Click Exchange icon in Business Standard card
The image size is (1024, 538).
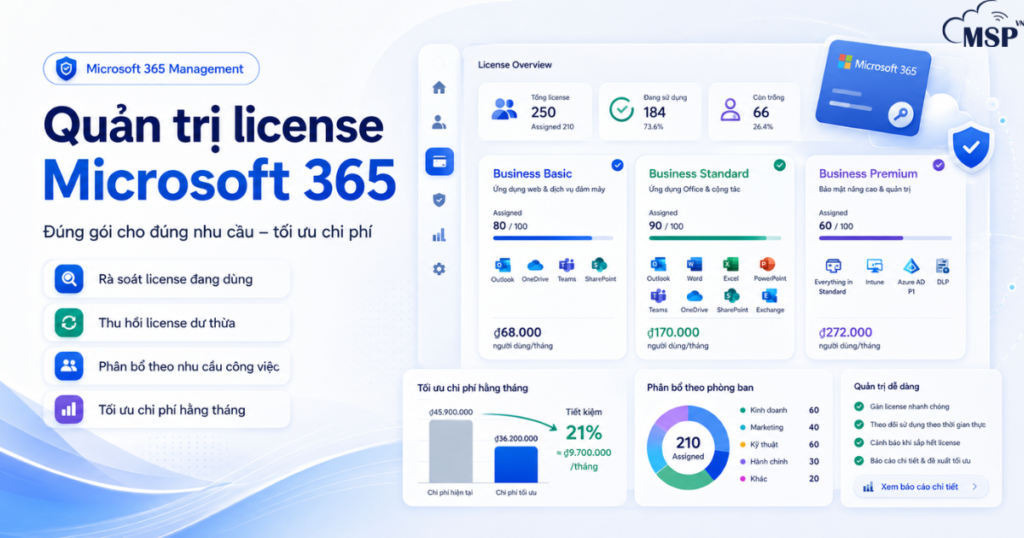coord(769,296)
